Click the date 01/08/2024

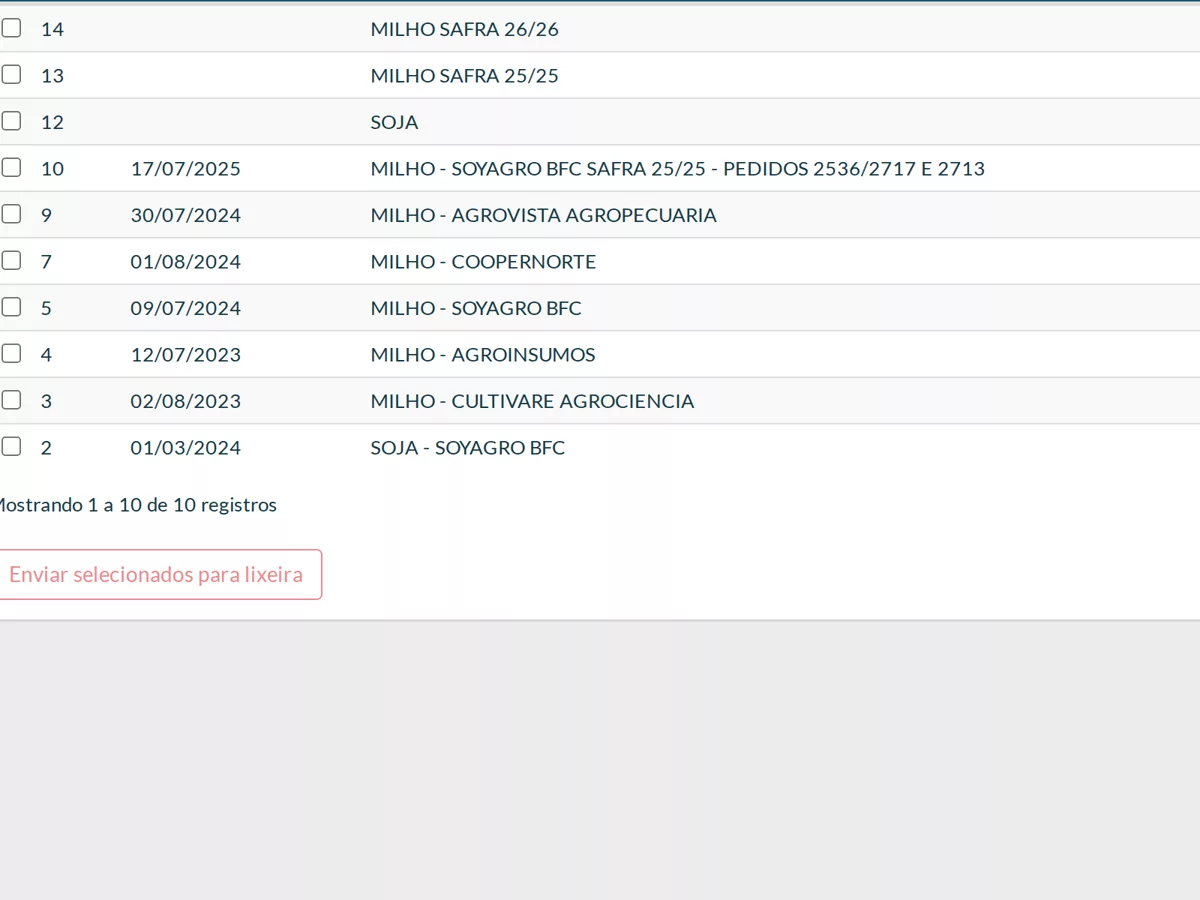pos(186,261)
